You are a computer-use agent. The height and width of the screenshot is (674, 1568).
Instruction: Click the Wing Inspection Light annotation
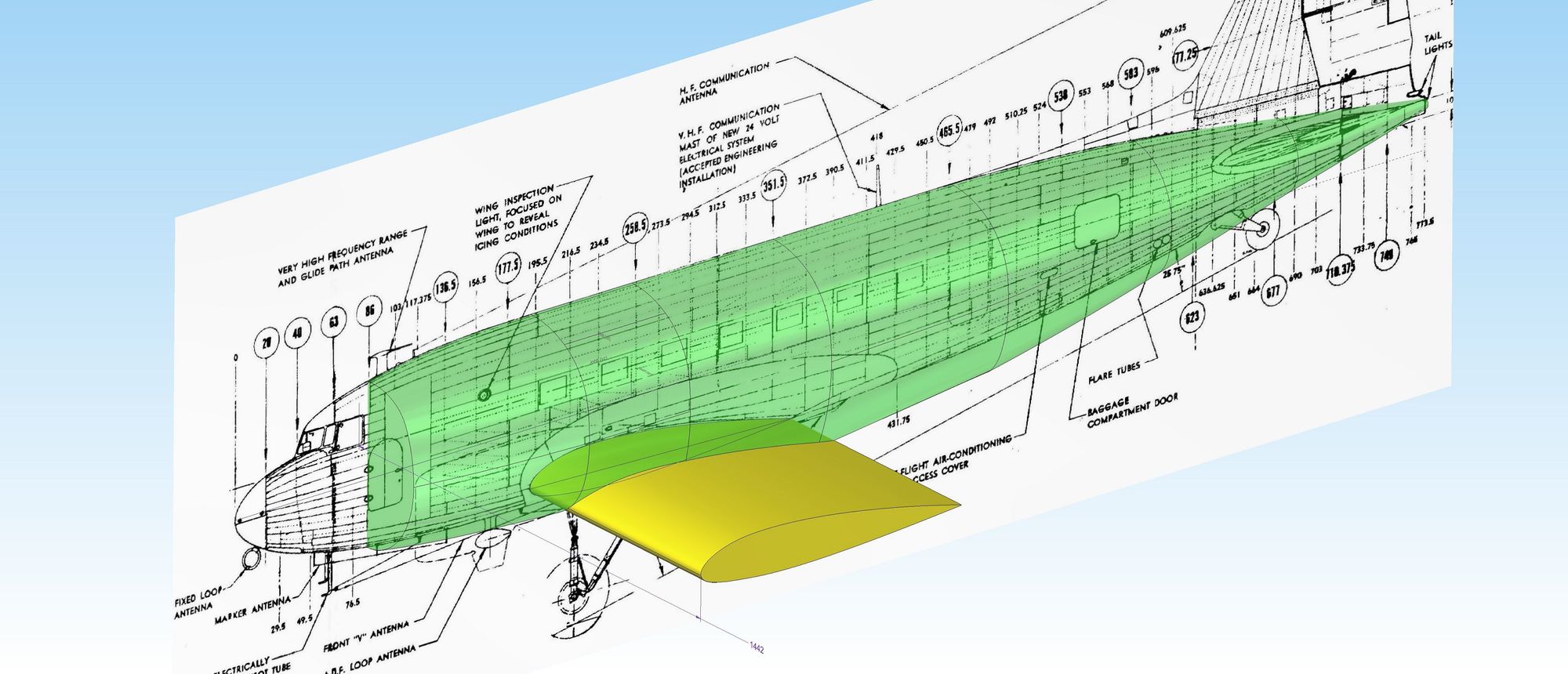(517, 216)
